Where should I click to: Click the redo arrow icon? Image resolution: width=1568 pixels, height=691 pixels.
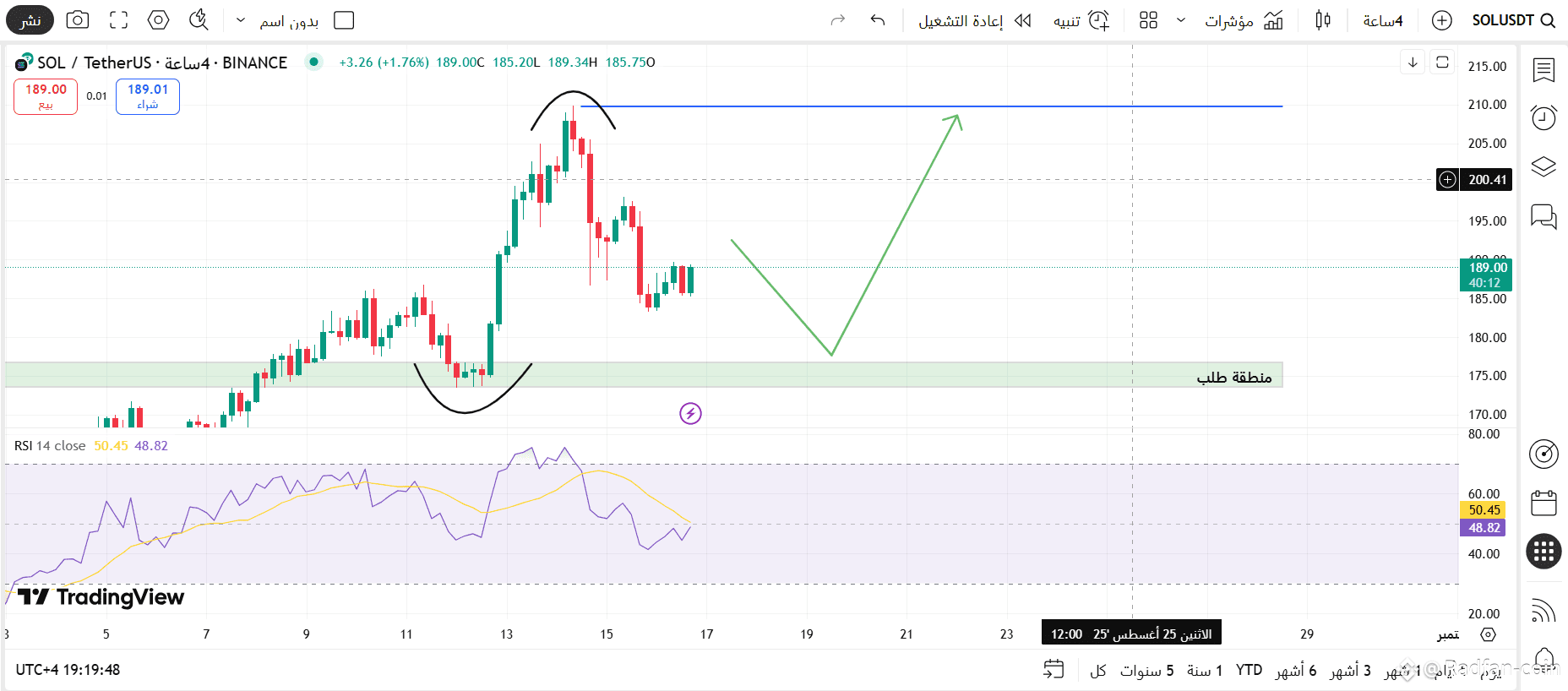(838, 20)
